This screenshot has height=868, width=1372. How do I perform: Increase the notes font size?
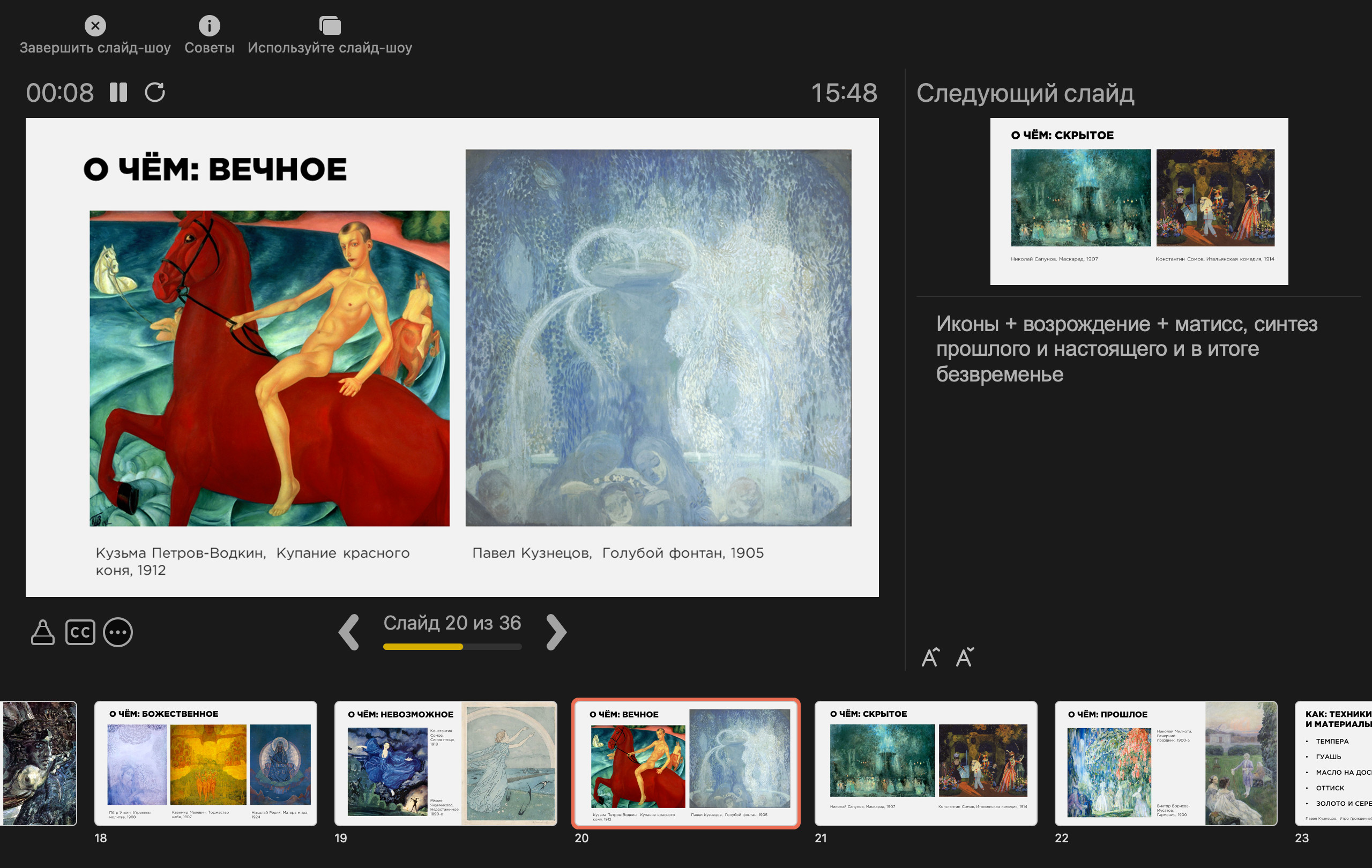930,657
